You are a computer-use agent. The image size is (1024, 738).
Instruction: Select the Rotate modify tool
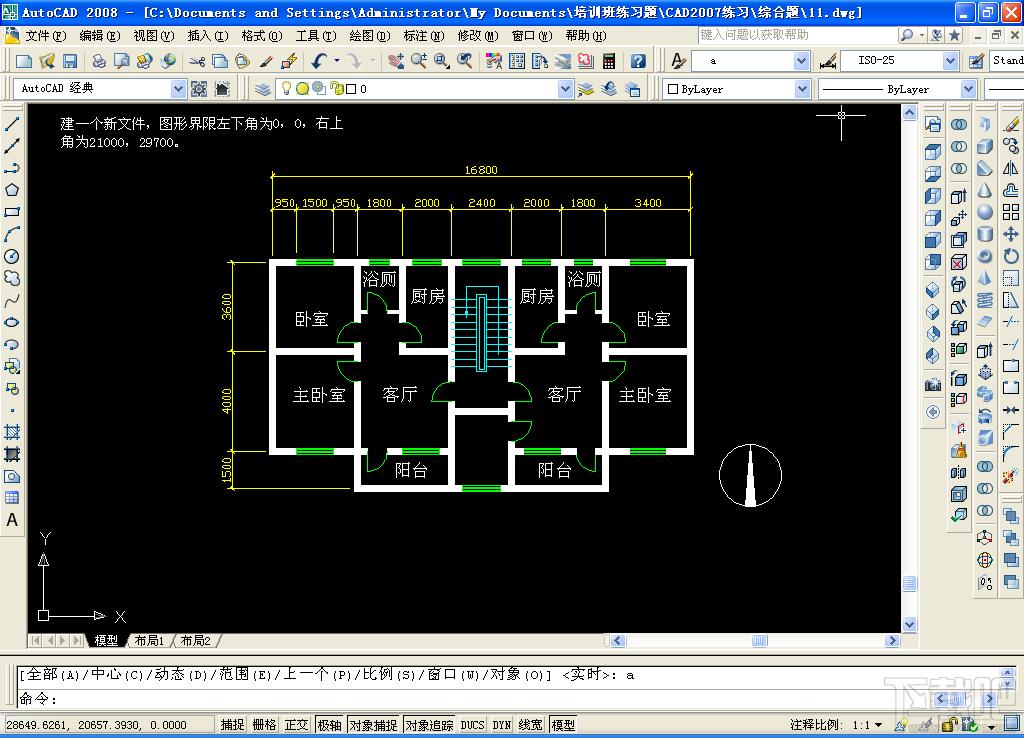pos(1011,256)
